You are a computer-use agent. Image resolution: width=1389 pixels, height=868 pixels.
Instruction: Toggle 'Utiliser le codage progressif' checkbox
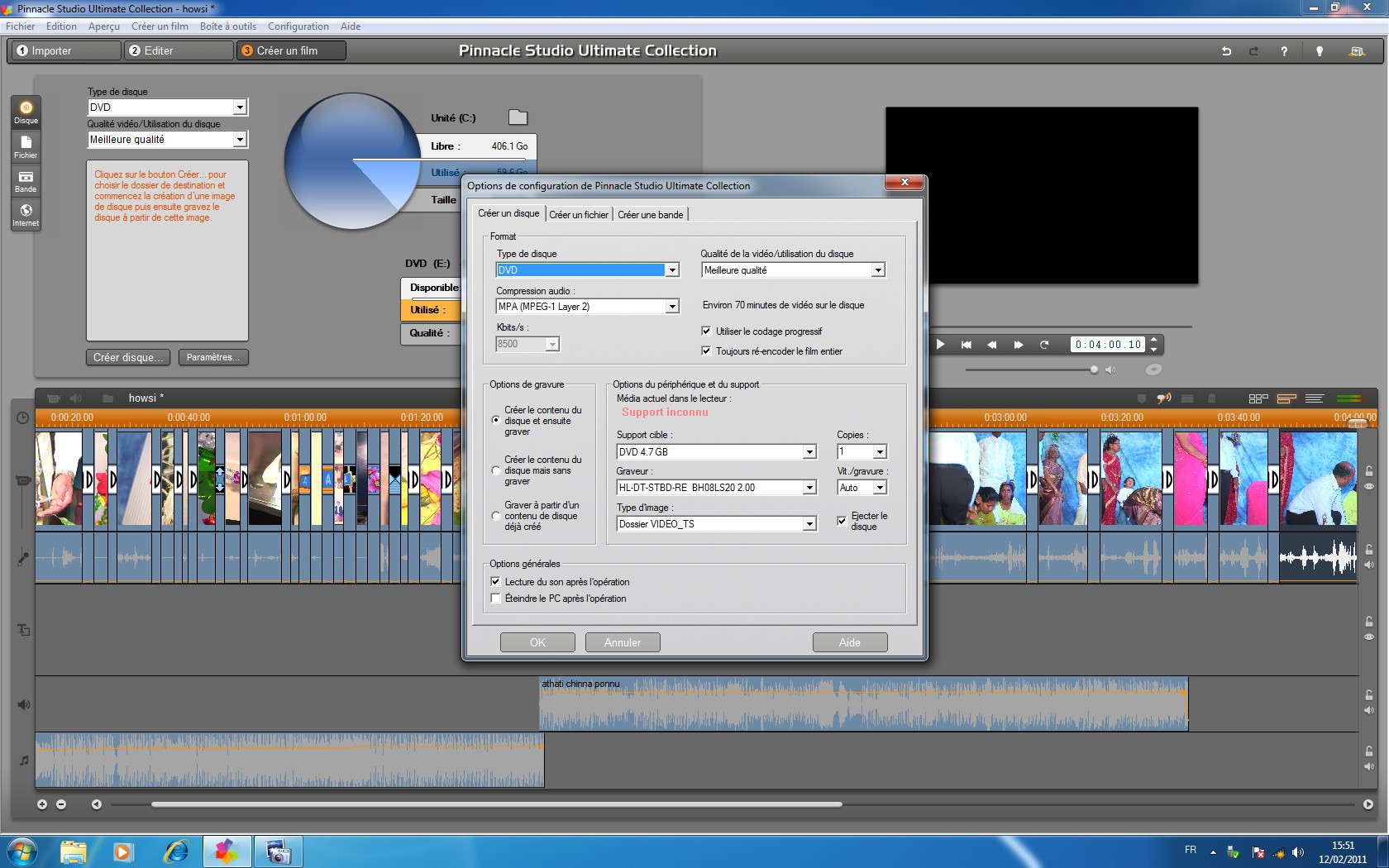(x=706, y=331)
